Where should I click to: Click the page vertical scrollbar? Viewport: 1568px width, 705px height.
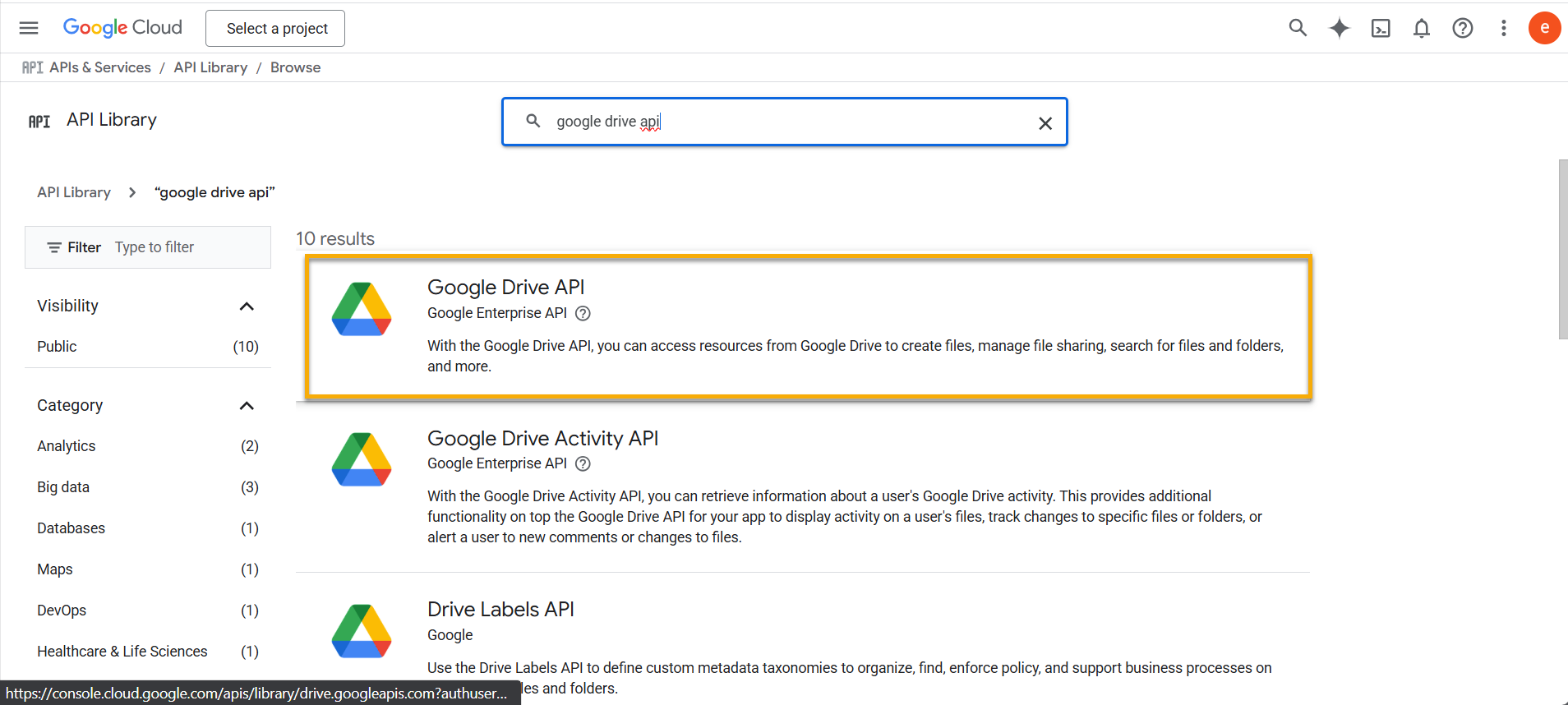1563,249
